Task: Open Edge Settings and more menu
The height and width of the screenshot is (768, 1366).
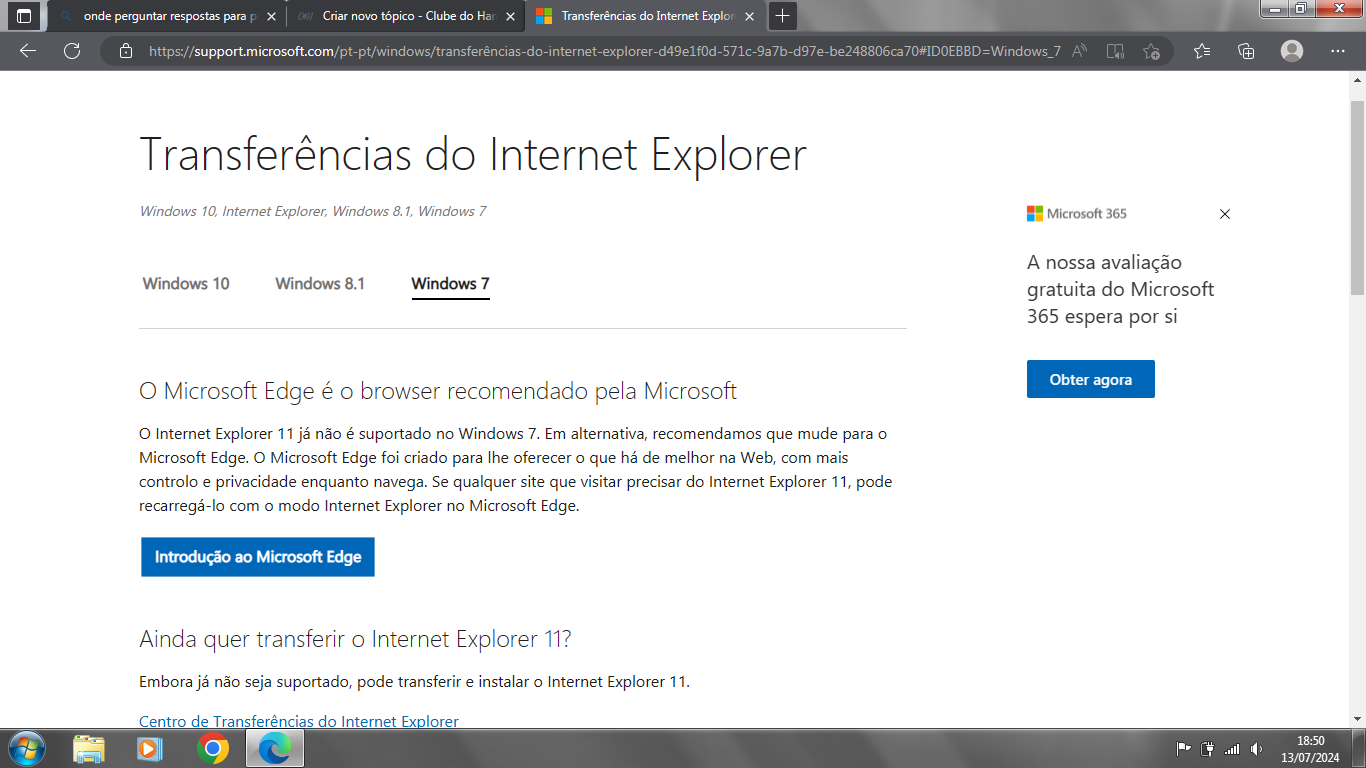Action: [x=1338, y=51]
